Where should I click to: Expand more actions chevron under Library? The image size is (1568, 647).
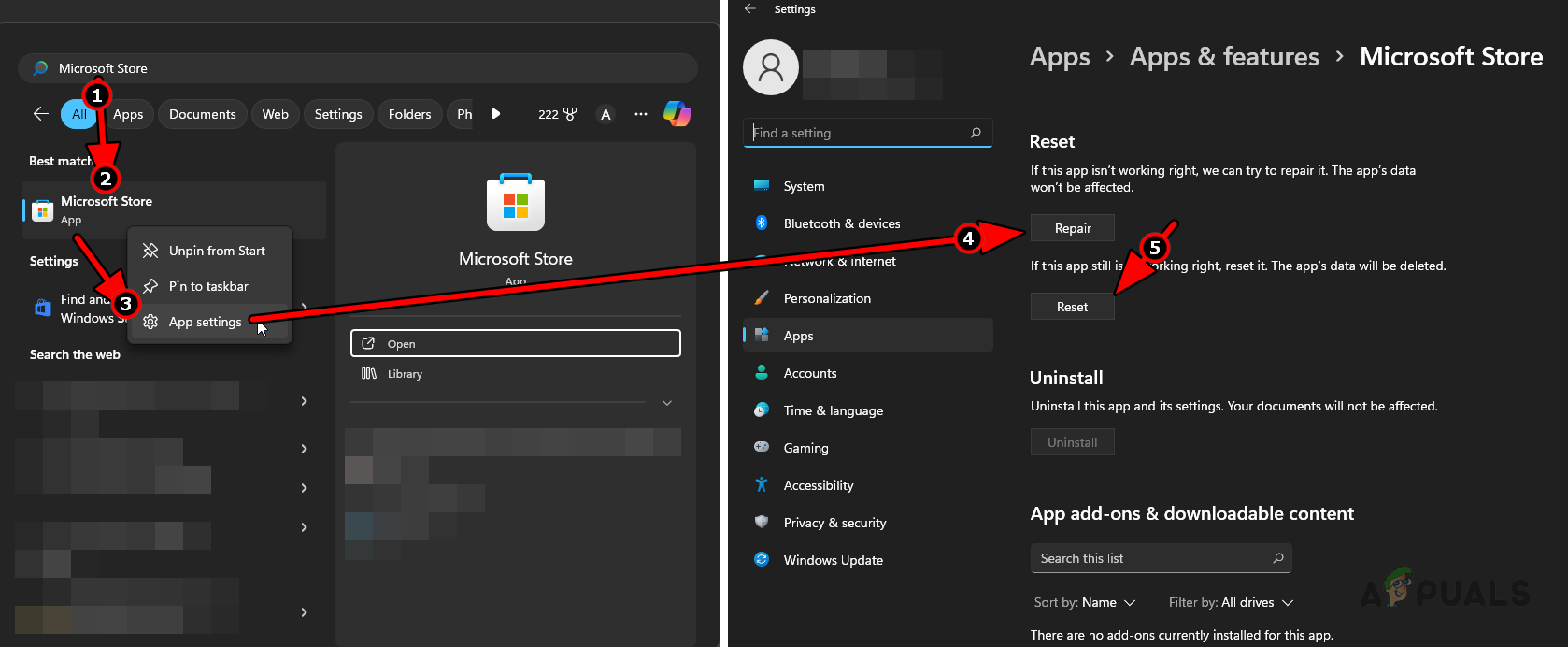click(667, 403)
